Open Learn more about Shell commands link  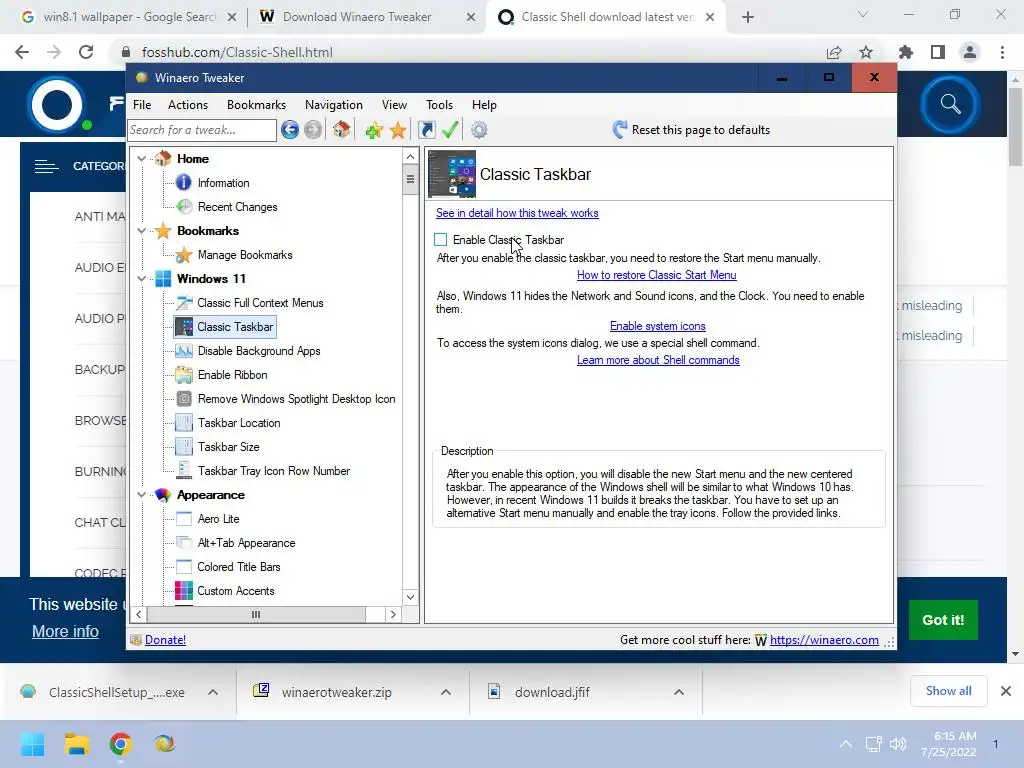coord(658,360)
